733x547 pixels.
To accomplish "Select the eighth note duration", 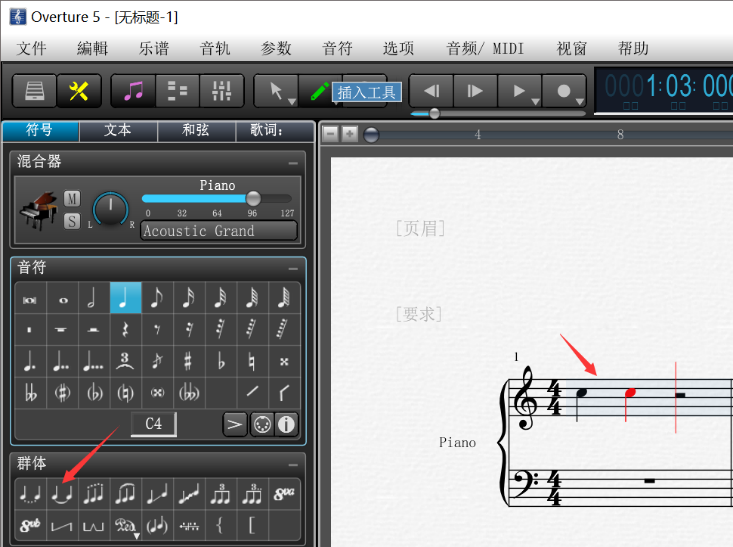I will 157,299.
